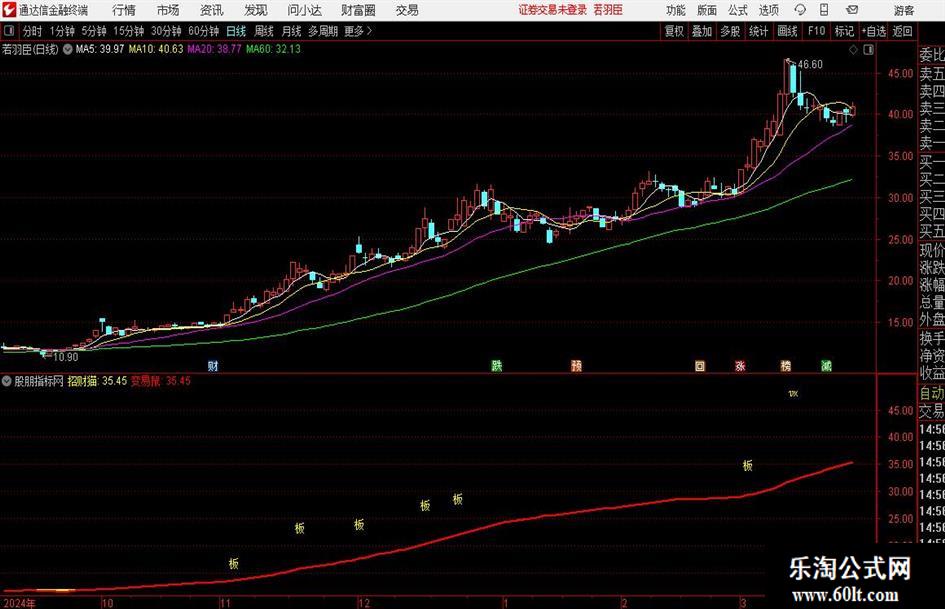Switch to 15分钟 period tab
945x609 pixels.
pyautogui.click(x=129, y=31)
